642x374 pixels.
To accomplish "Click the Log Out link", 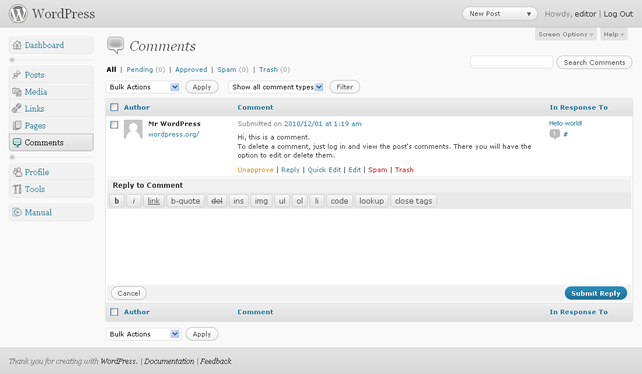I will 618,14.
